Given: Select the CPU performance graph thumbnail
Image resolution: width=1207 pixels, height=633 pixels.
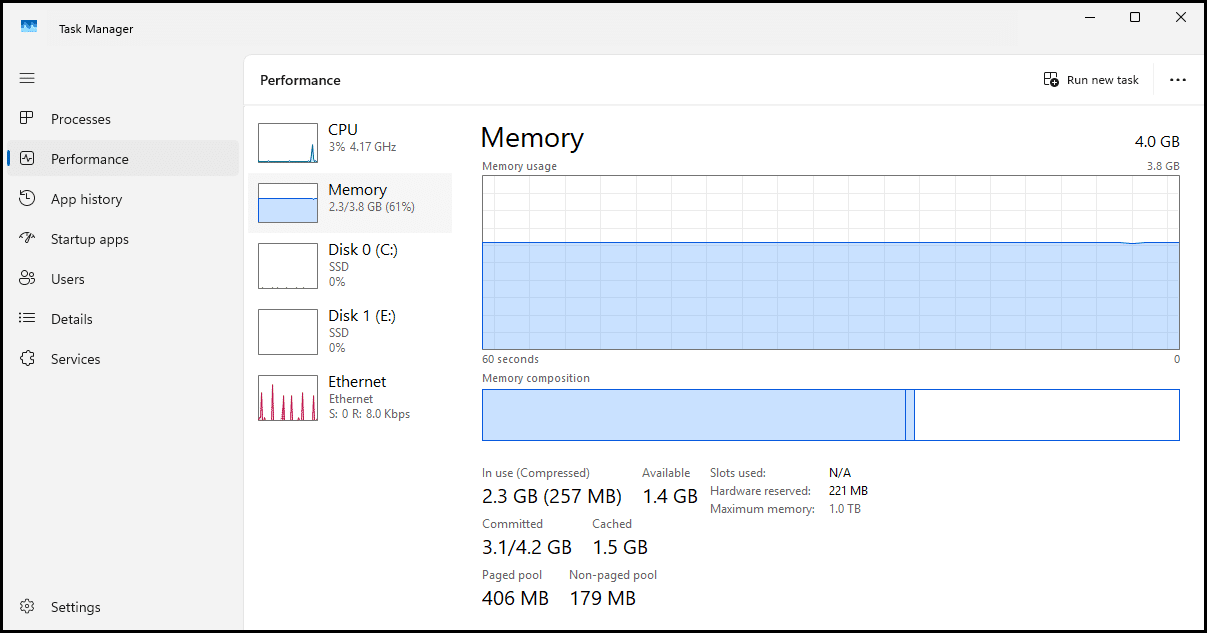Looking at the screenshot, I should (288, 143).
